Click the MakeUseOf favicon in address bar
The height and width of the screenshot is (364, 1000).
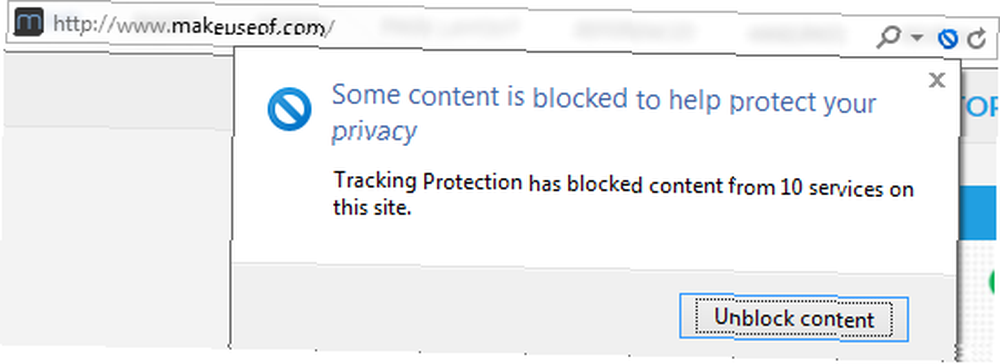coord(28,22)
